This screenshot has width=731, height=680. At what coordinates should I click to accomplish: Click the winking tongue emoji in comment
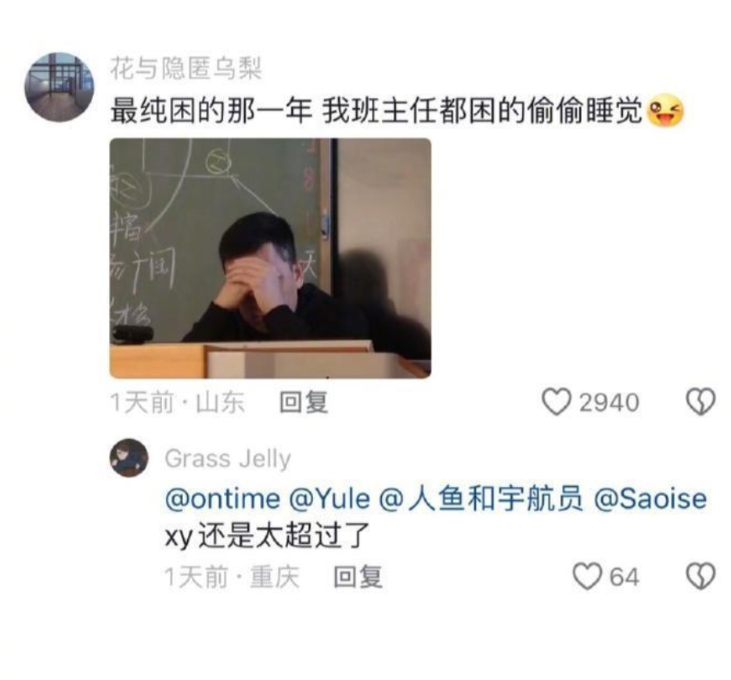click(x=666, y=110)
